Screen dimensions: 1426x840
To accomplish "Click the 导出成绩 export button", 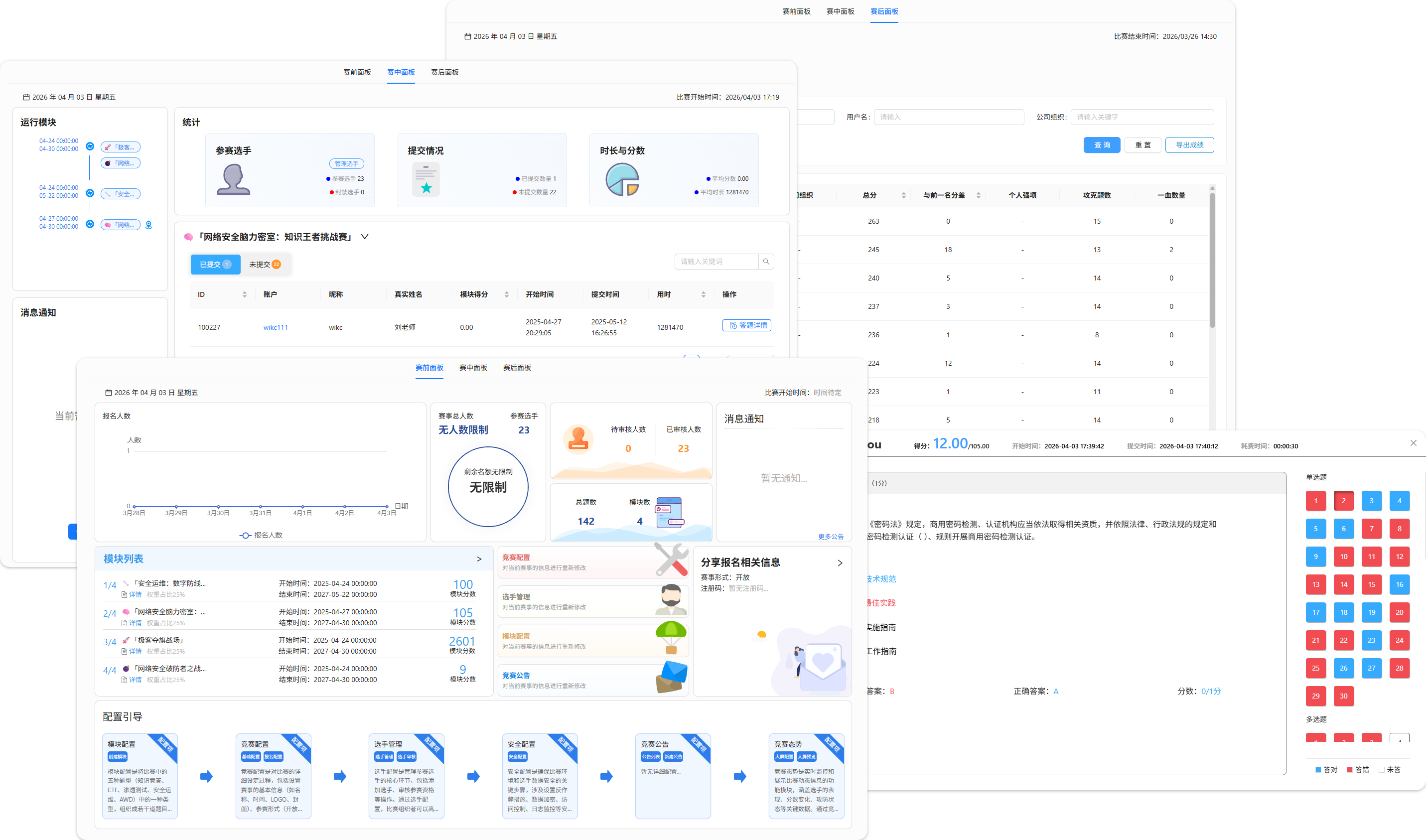I will pos(1189,145).
